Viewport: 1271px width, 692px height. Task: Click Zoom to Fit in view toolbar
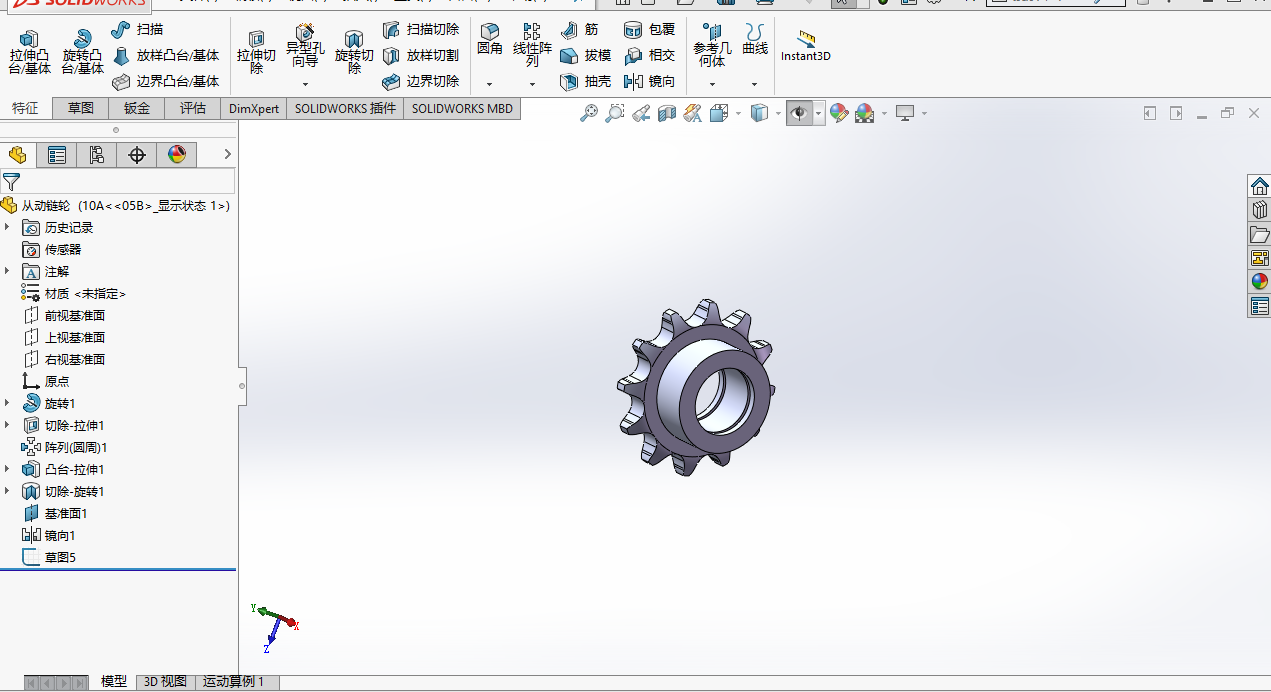point(589,114)
